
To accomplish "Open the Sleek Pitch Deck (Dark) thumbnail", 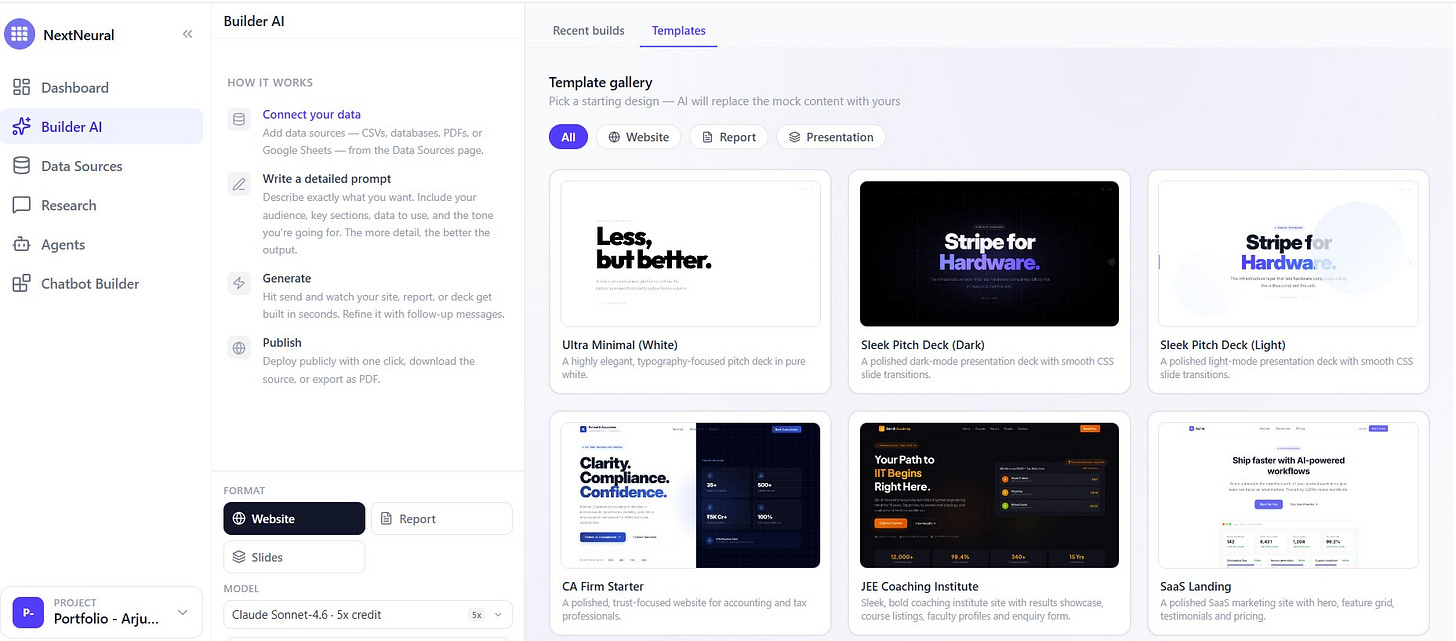I will pyautogui.click(x=989, y=253).
